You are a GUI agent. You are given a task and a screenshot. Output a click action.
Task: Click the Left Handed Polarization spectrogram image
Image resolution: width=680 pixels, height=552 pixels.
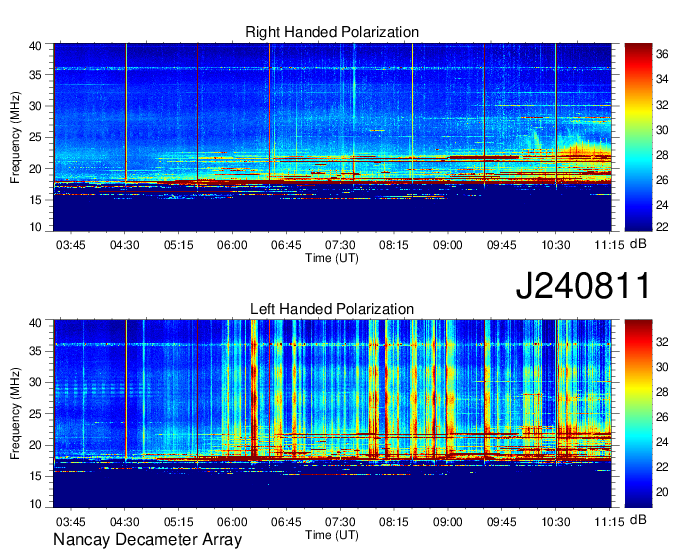tap(332, 414)
